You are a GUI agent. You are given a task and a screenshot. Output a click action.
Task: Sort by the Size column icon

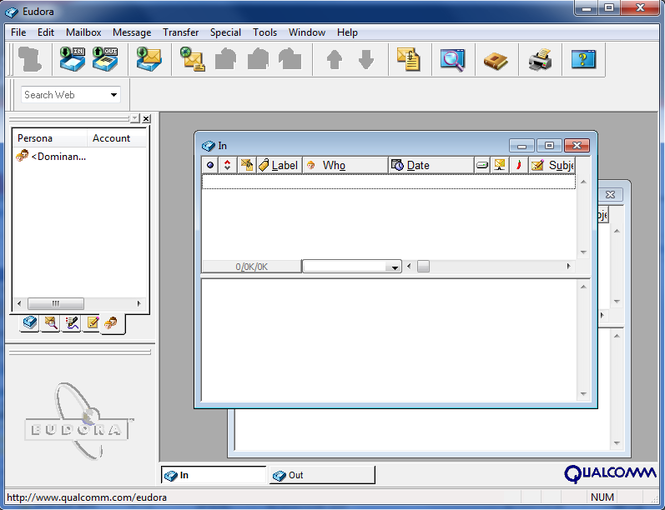pyautogui.click(x=482, y=165)
